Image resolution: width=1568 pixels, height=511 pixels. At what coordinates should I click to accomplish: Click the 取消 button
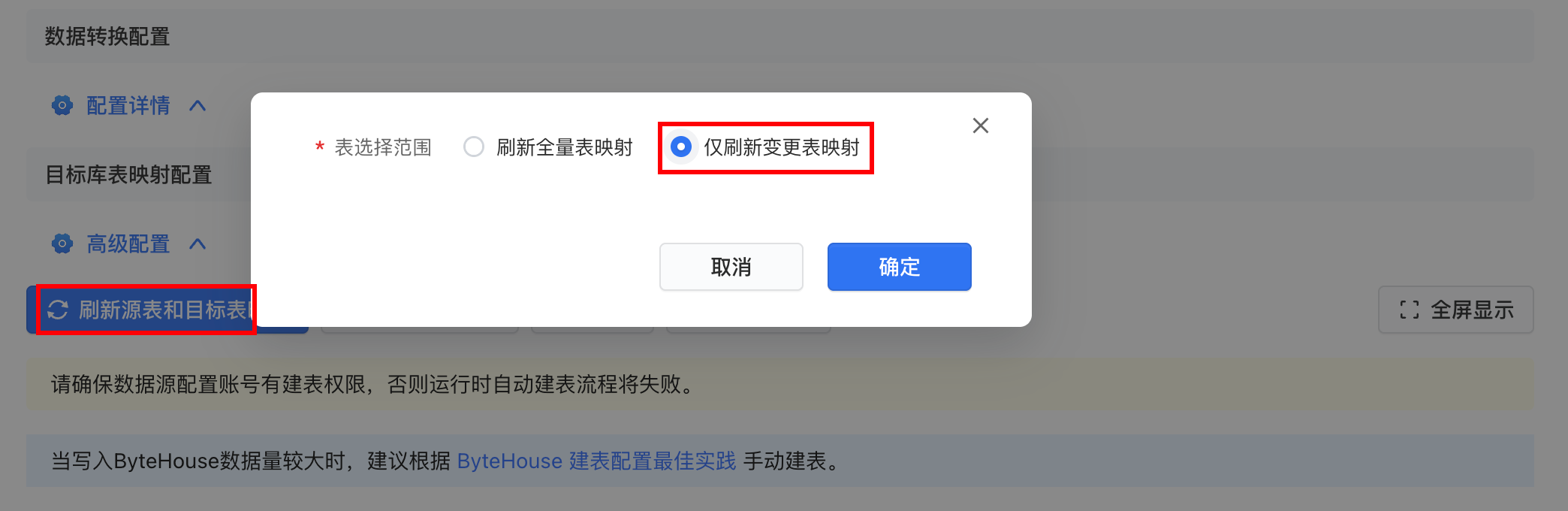(x=731, y=267)
